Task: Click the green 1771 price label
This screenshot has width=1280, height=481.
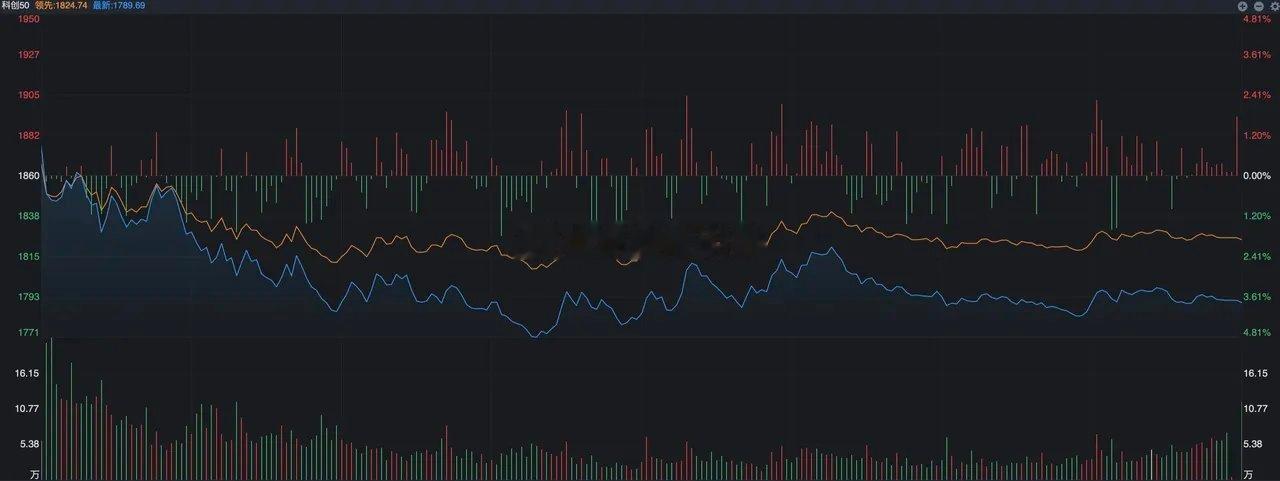Action: point(29,333)
